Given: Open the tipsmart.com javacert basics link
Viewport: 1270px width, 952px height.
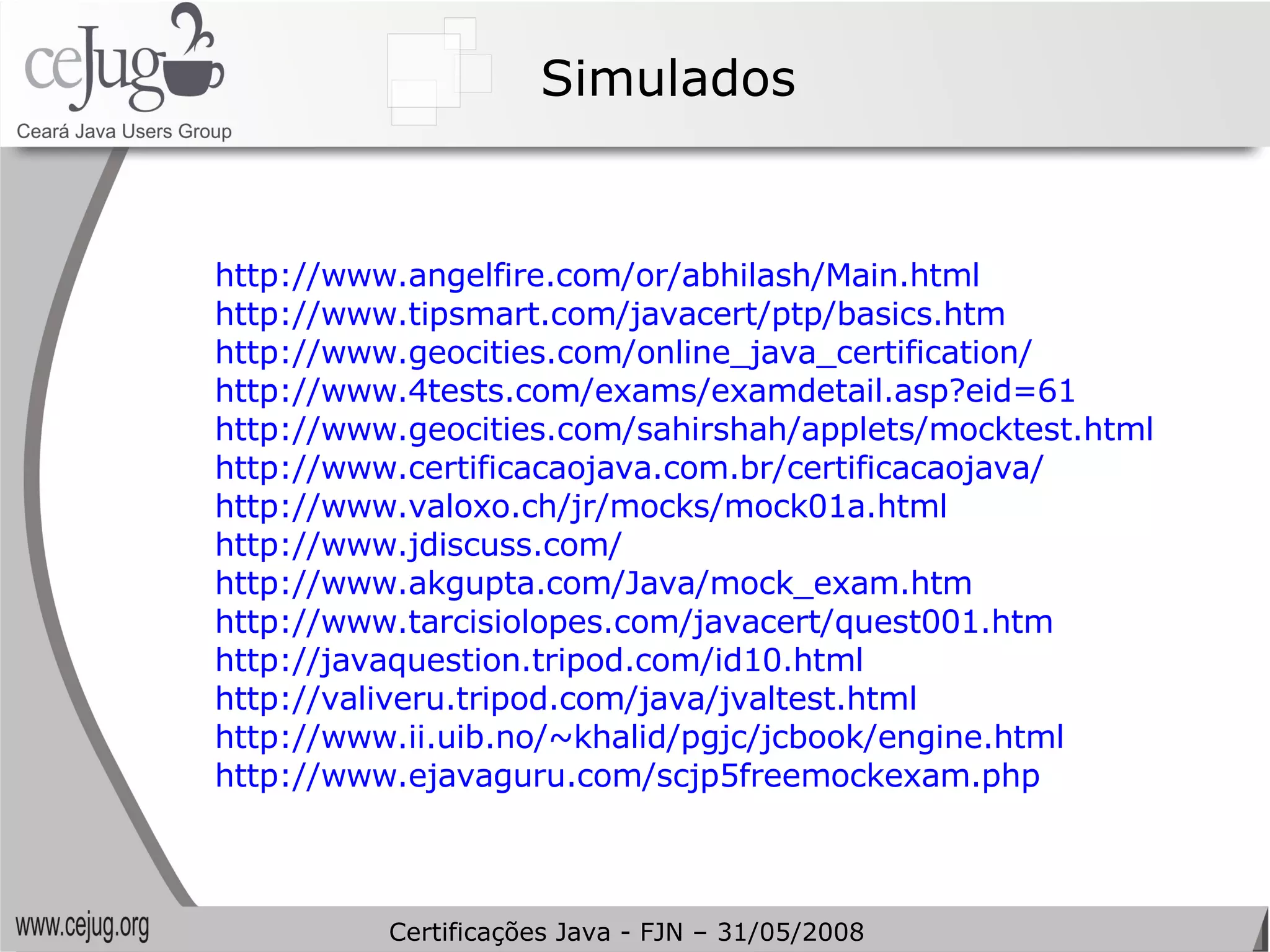Looking at the screenshot, I should pos(610,315).
